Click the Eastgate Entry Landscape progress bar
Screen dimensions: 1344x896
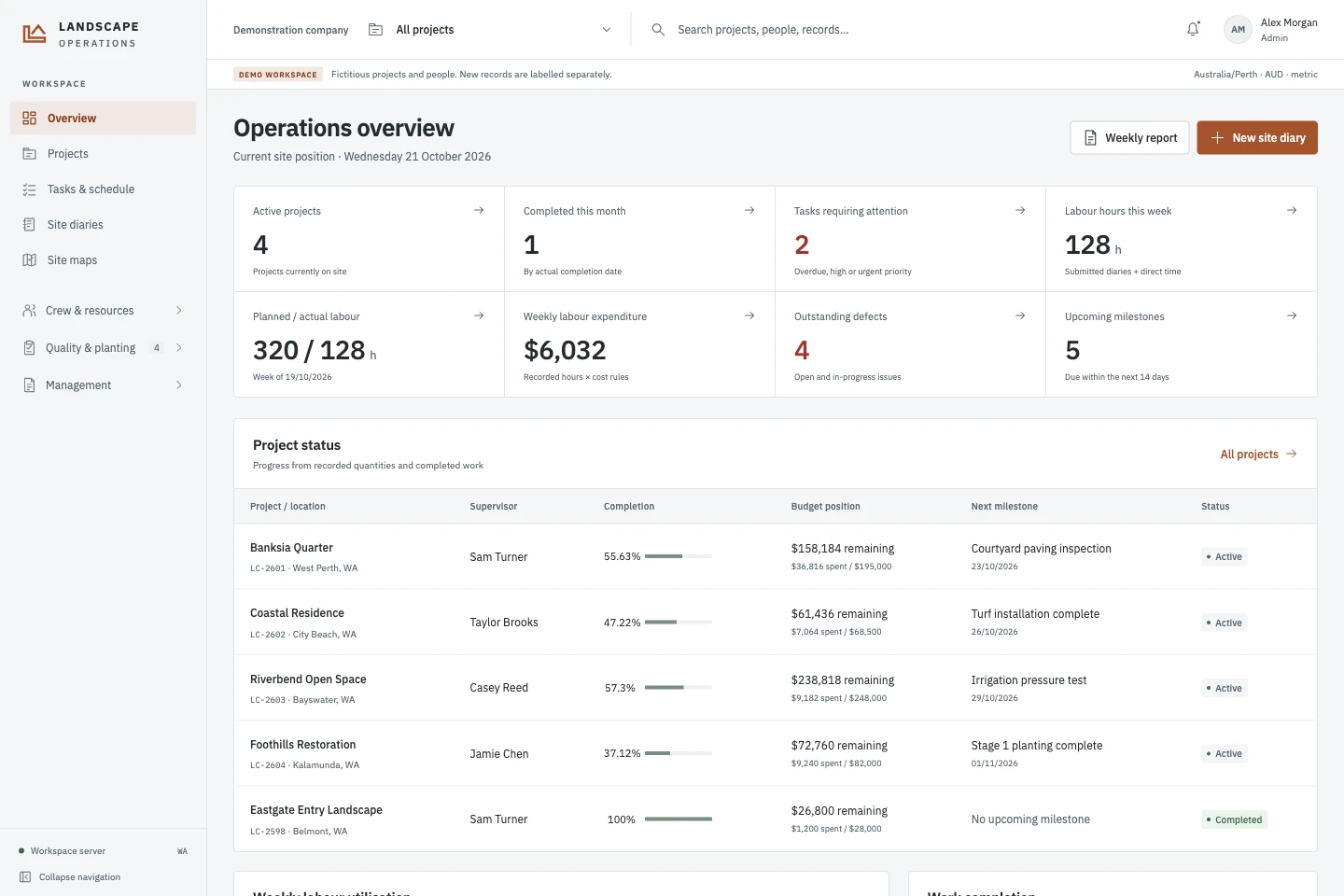pyautogui.click(x=679, y=819)
